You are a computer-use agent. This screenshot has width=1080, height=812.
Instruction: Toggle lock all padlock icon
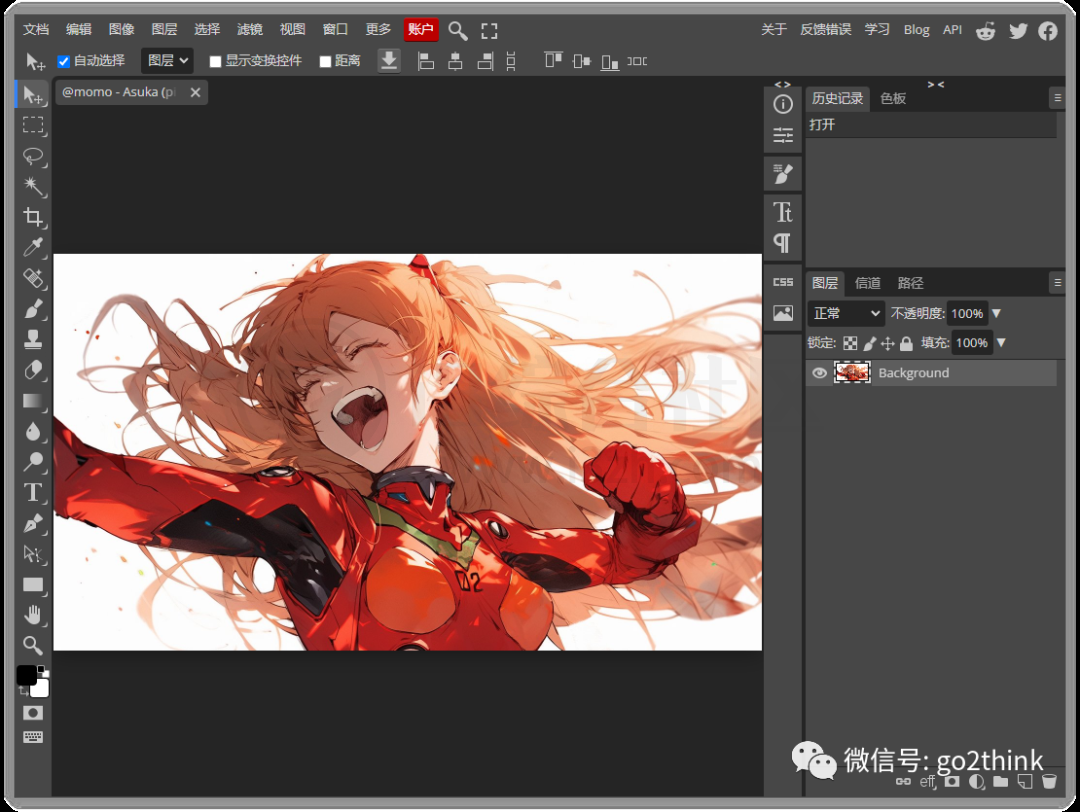[906, 343]
